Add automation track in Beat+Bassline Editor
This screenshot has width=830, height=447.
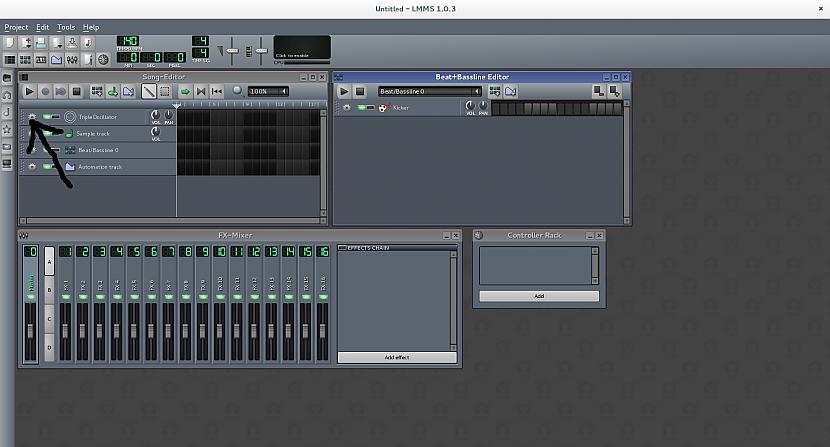[x=511, y=92]
